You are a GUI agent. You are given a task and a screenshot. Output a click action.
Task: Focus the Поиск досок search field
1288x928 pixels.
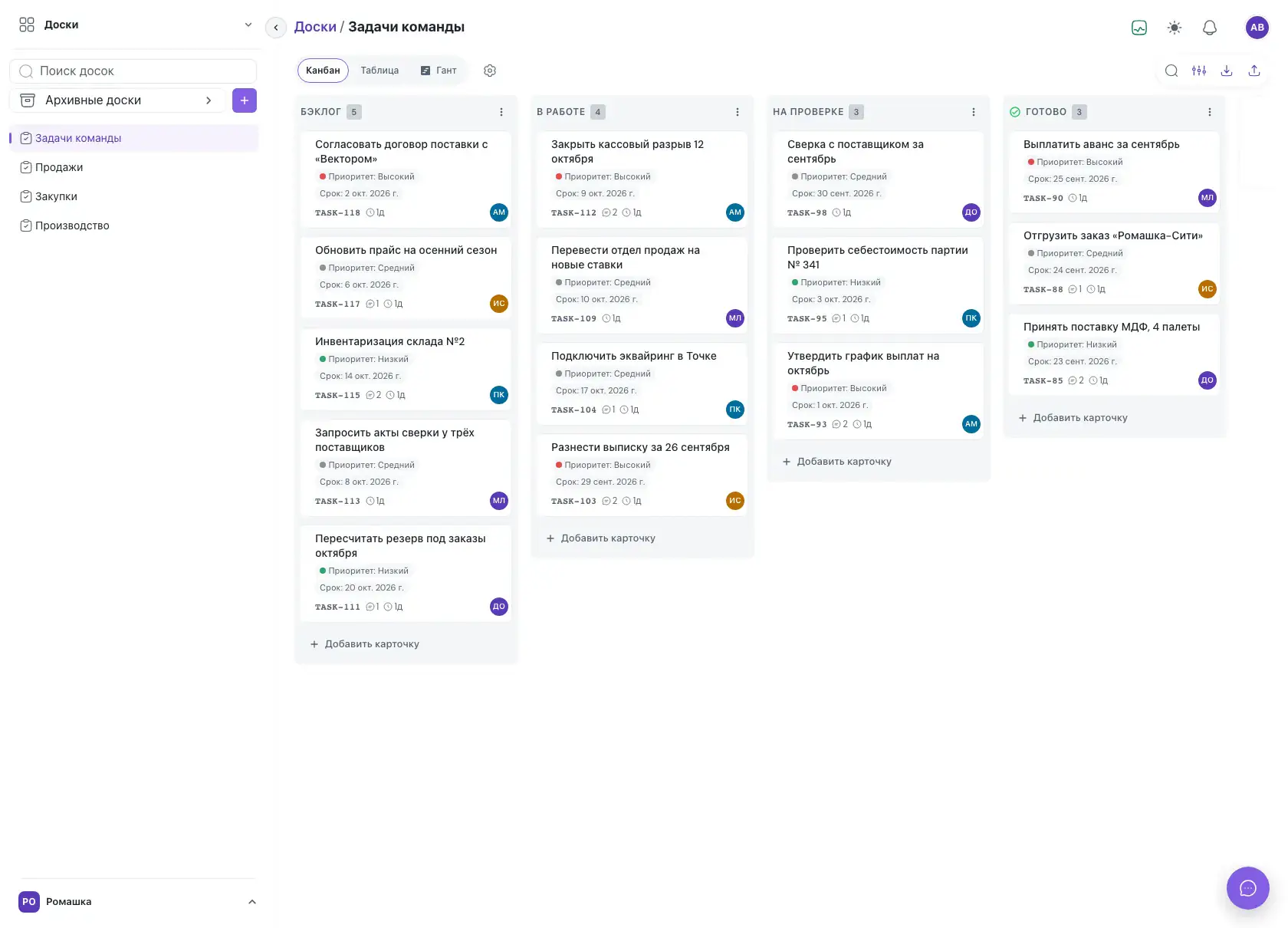(x=133, y=71)
